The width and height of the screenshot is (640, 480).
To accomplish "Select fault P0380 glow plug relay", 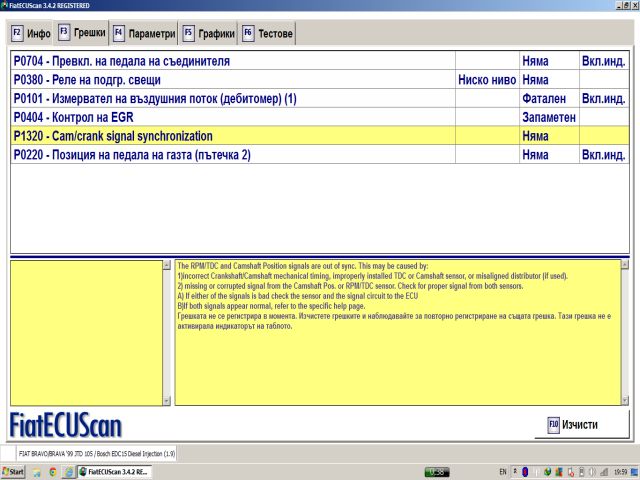I will coord(232,80).
